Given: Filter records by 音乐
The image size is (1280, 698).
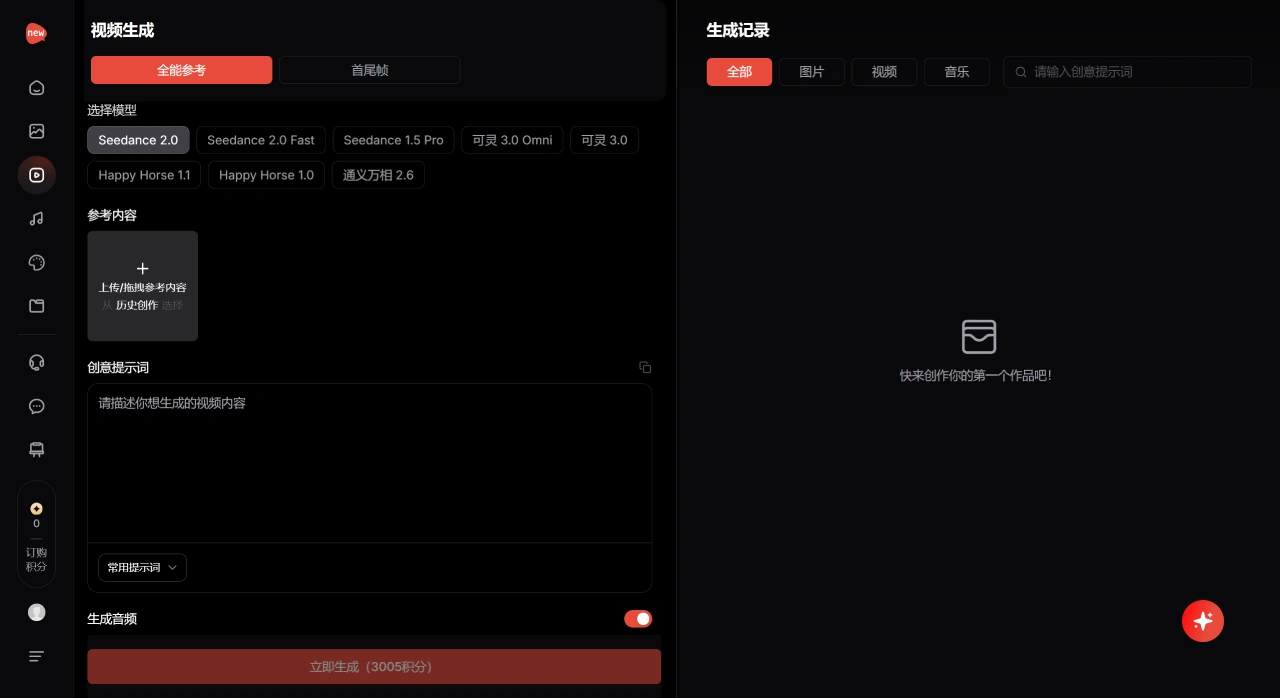Looking at the screenshot, I should pyautogui.click(x=957, y=72).
